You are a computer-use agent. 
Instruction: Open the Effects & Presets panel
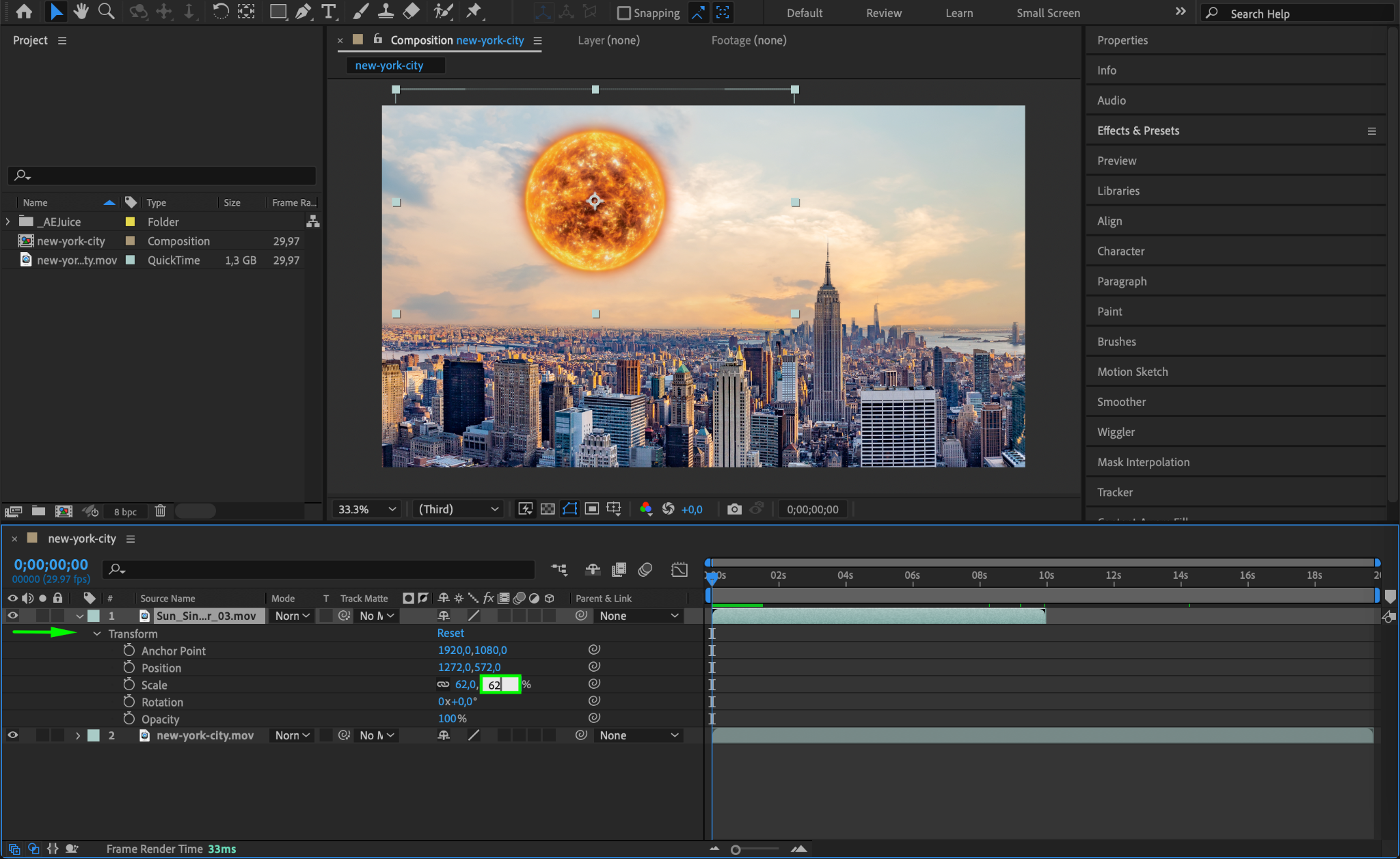coord(1138,131)
